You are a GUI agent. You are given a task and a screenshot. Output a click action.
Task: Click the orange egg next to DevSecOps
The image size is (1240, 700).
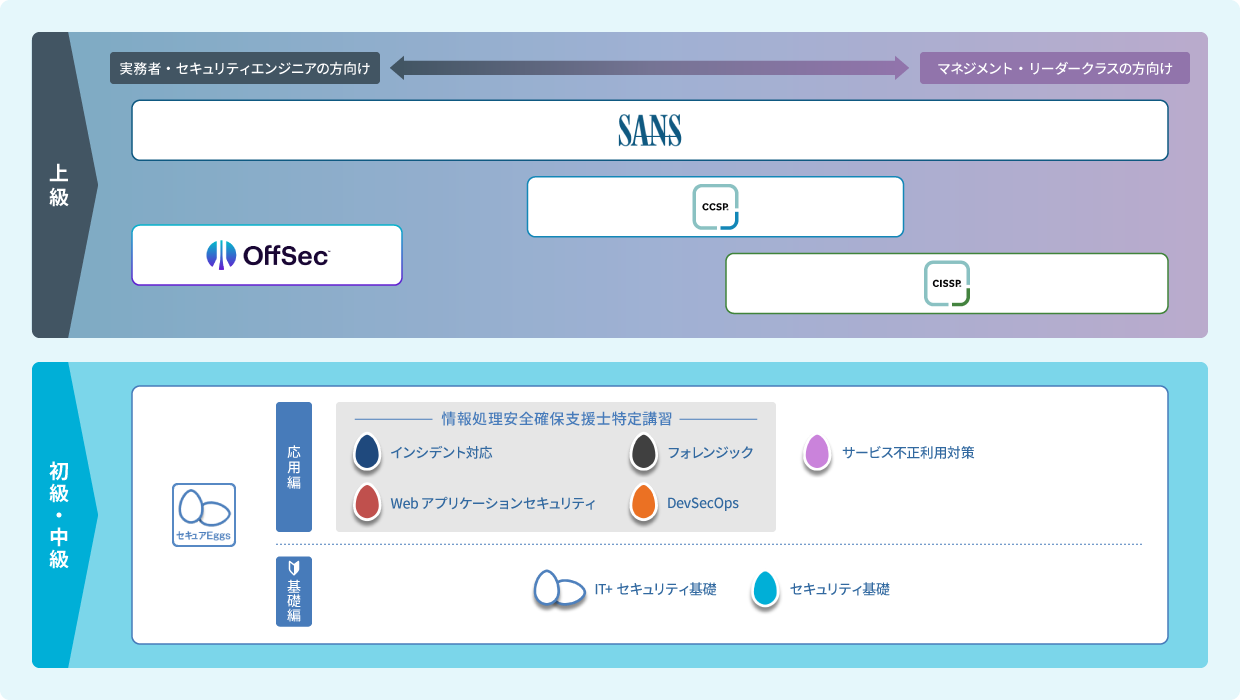pyautogui.click(x=643, y=502)
